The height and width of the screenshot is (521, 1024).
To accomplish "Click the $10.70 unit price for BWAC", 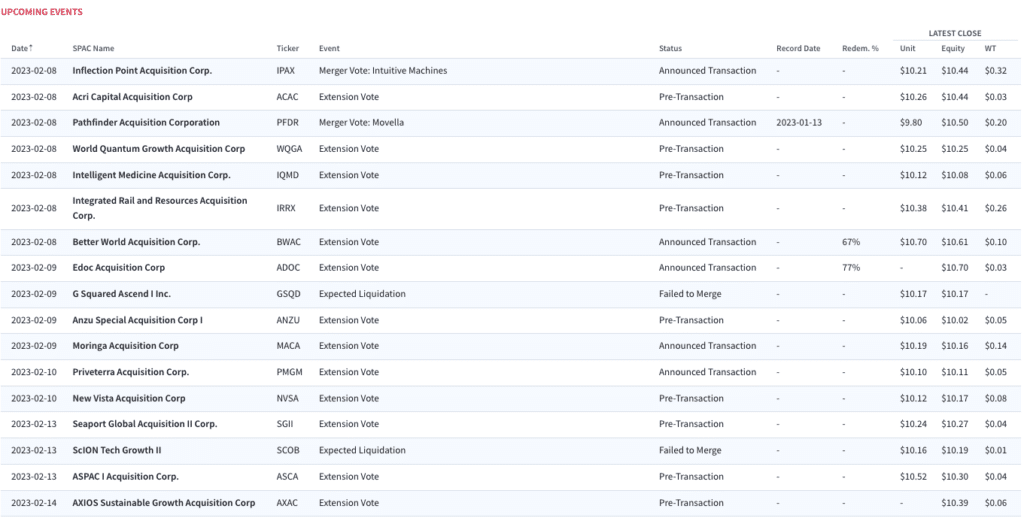I will [913, 242].
